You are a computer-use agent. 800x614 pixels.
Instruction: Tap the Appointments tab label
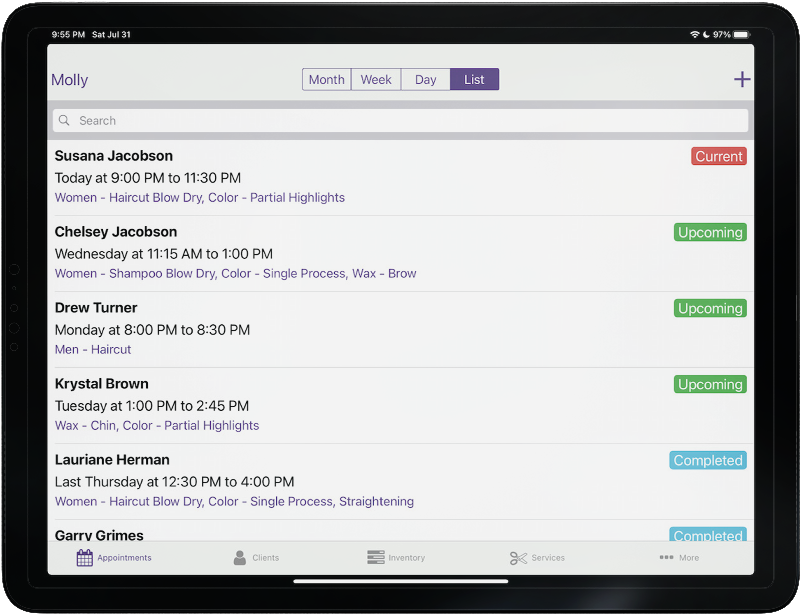(x=124, y=558)
